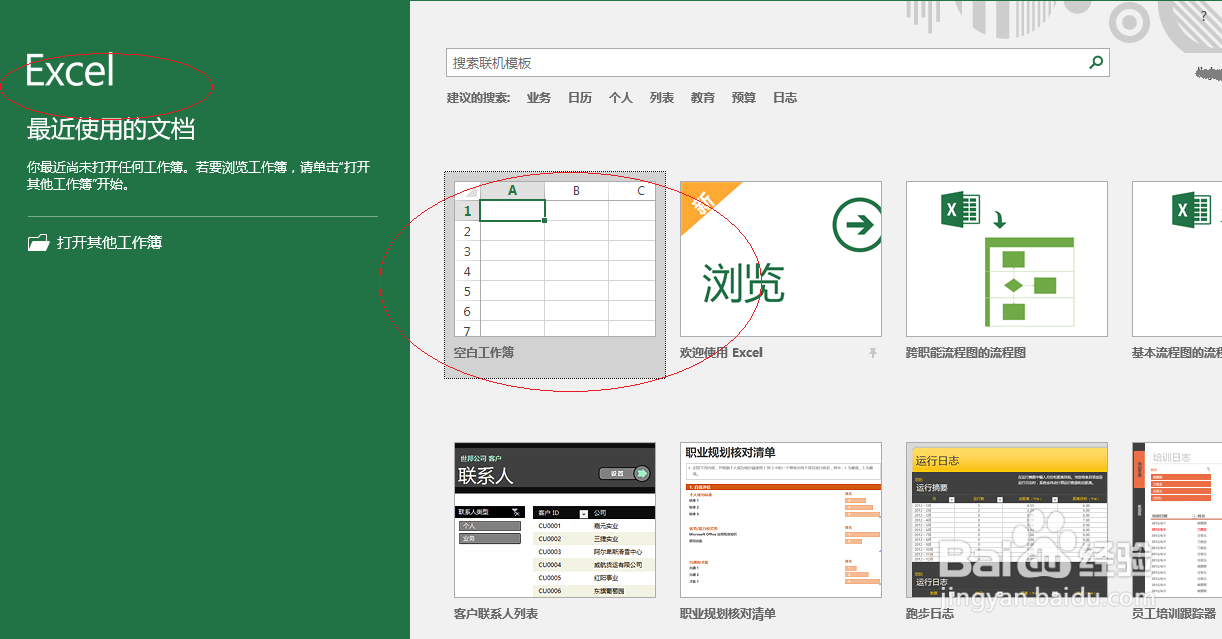Click the 跨职能流程图的流程图 caption
Screen dimensions: 1222x639
pos(966,353)
